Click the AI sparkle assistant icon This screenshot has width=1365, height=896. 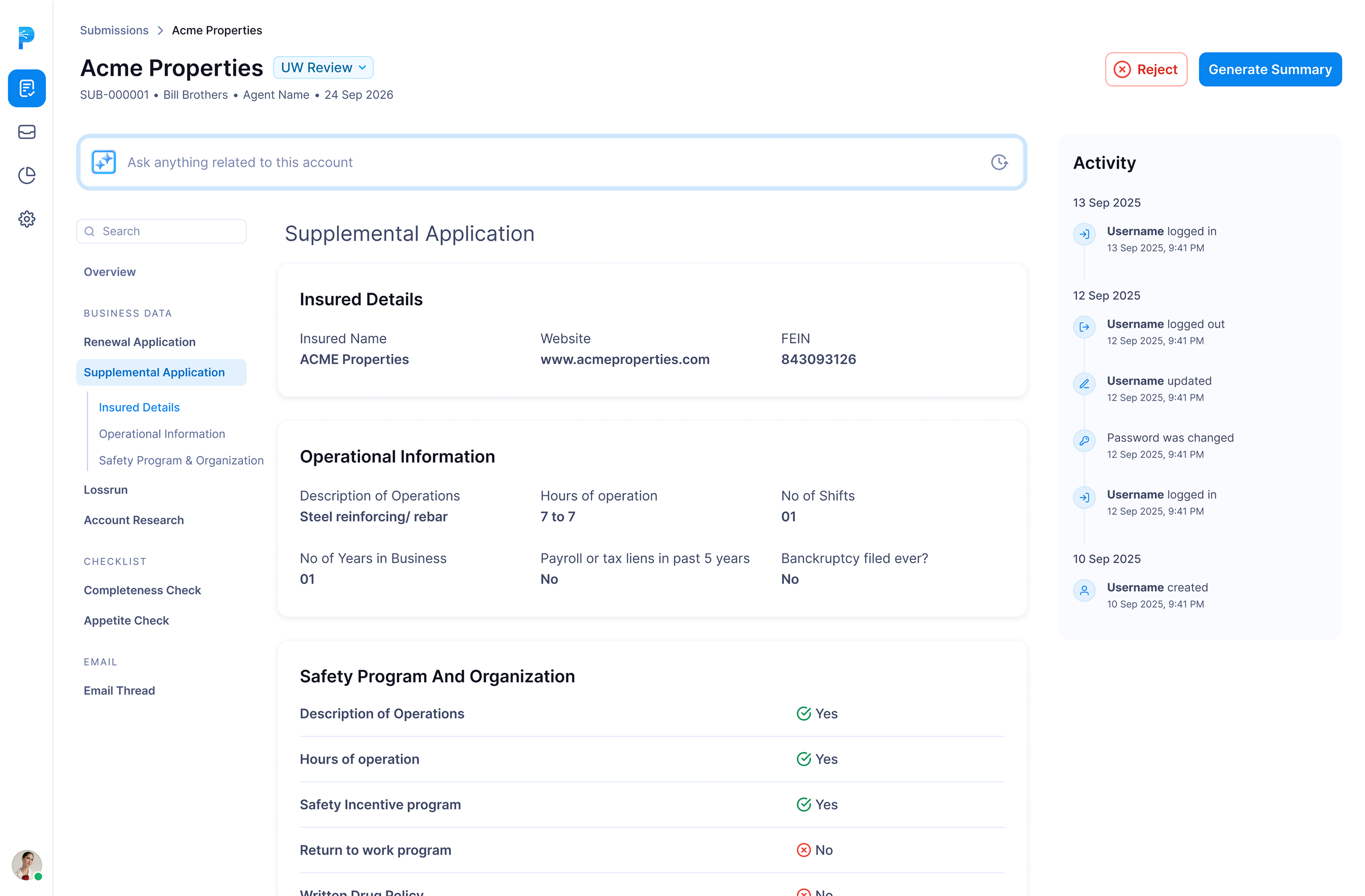click(104, 162)
